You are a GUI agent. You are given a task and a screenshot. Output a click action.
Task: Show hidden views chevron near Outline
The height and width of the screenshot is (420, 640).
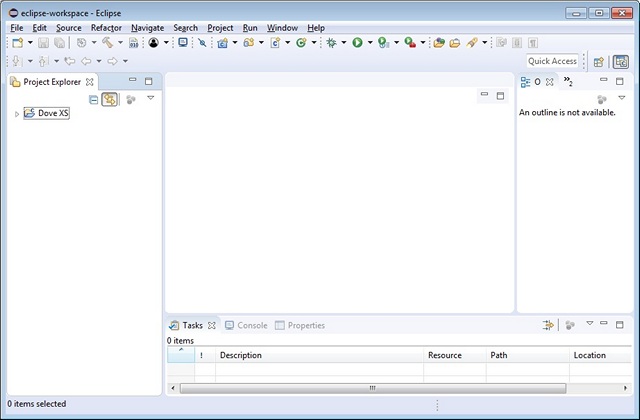pos(568,81)
